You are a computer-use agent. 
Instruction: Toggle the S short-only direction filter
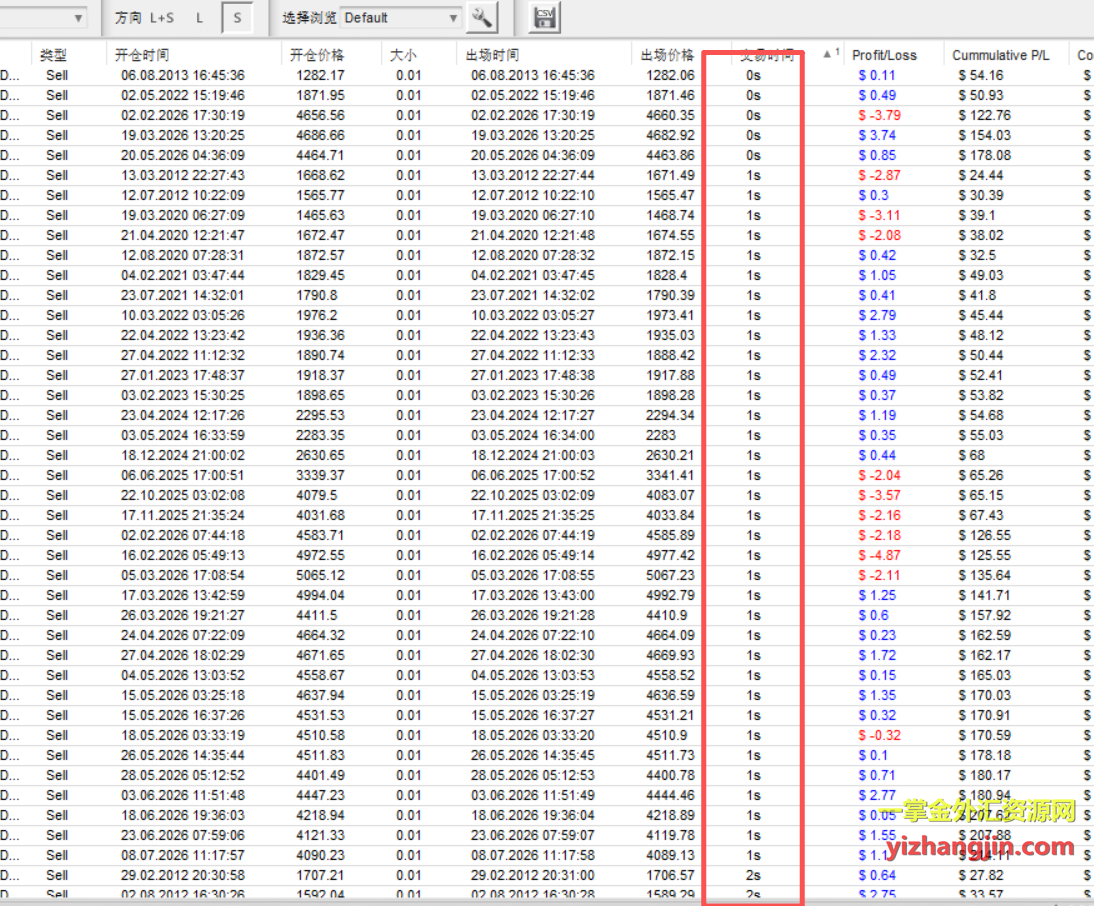click(237, 18)
